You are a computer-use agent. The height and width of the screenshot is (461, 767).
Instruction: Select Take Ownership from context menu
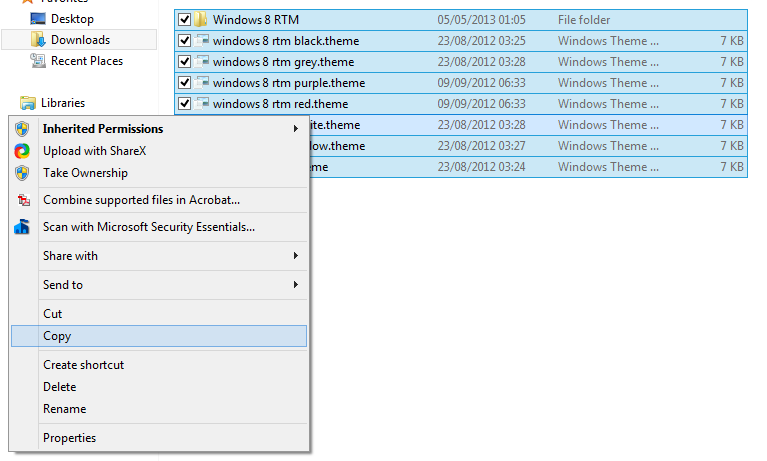coord(159,173)
